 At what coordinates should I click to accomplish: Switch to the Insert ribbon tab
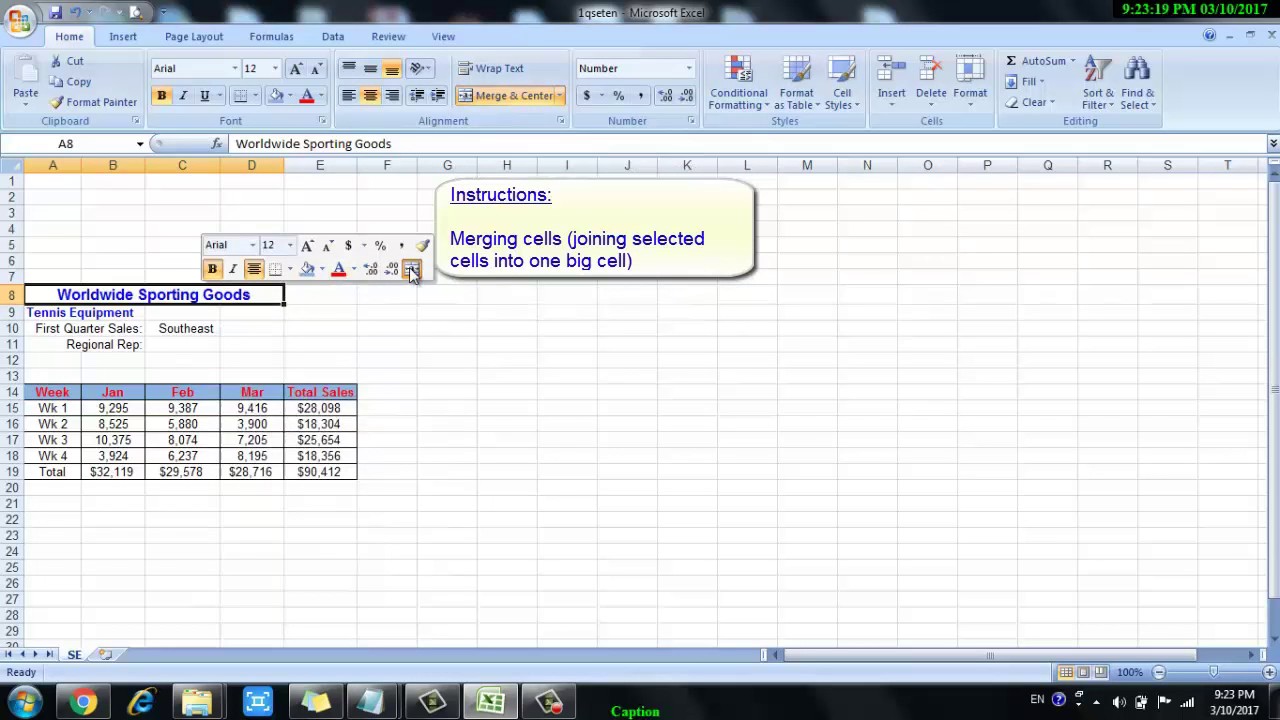(x=123, y=36)
